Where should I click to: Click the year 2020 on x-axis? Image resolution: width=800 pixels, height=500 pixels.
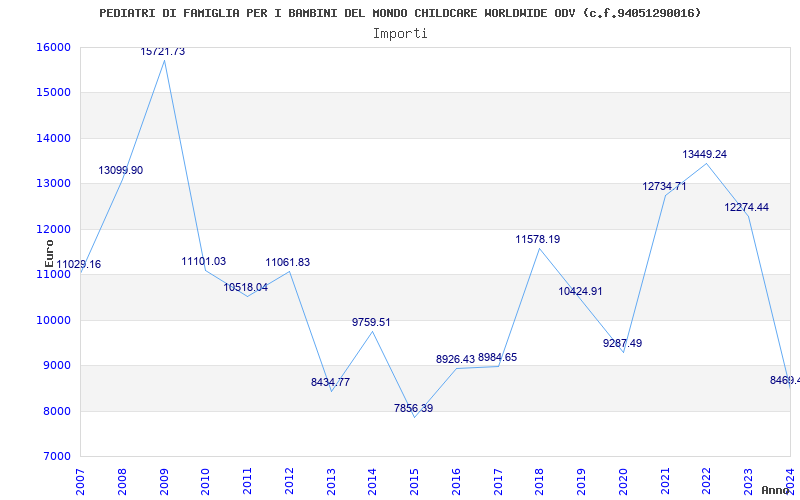(623, 481)
